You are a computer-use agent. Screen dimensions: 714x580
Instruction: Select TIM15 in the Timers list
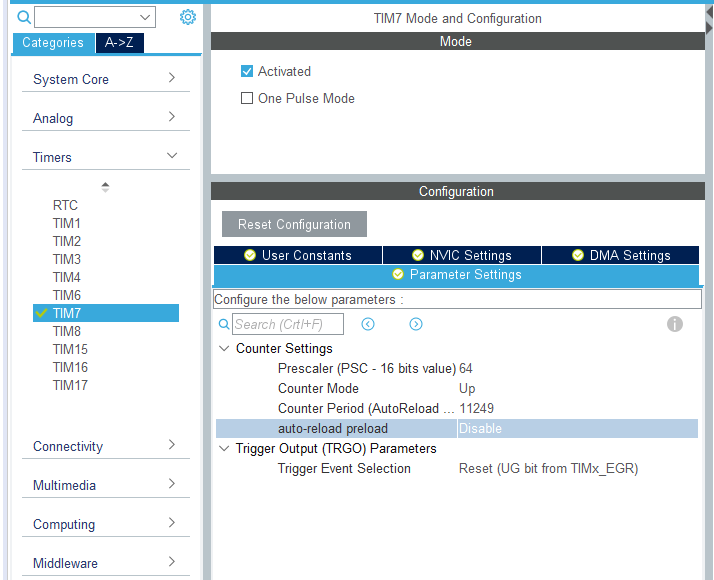(x=70, y=350)
